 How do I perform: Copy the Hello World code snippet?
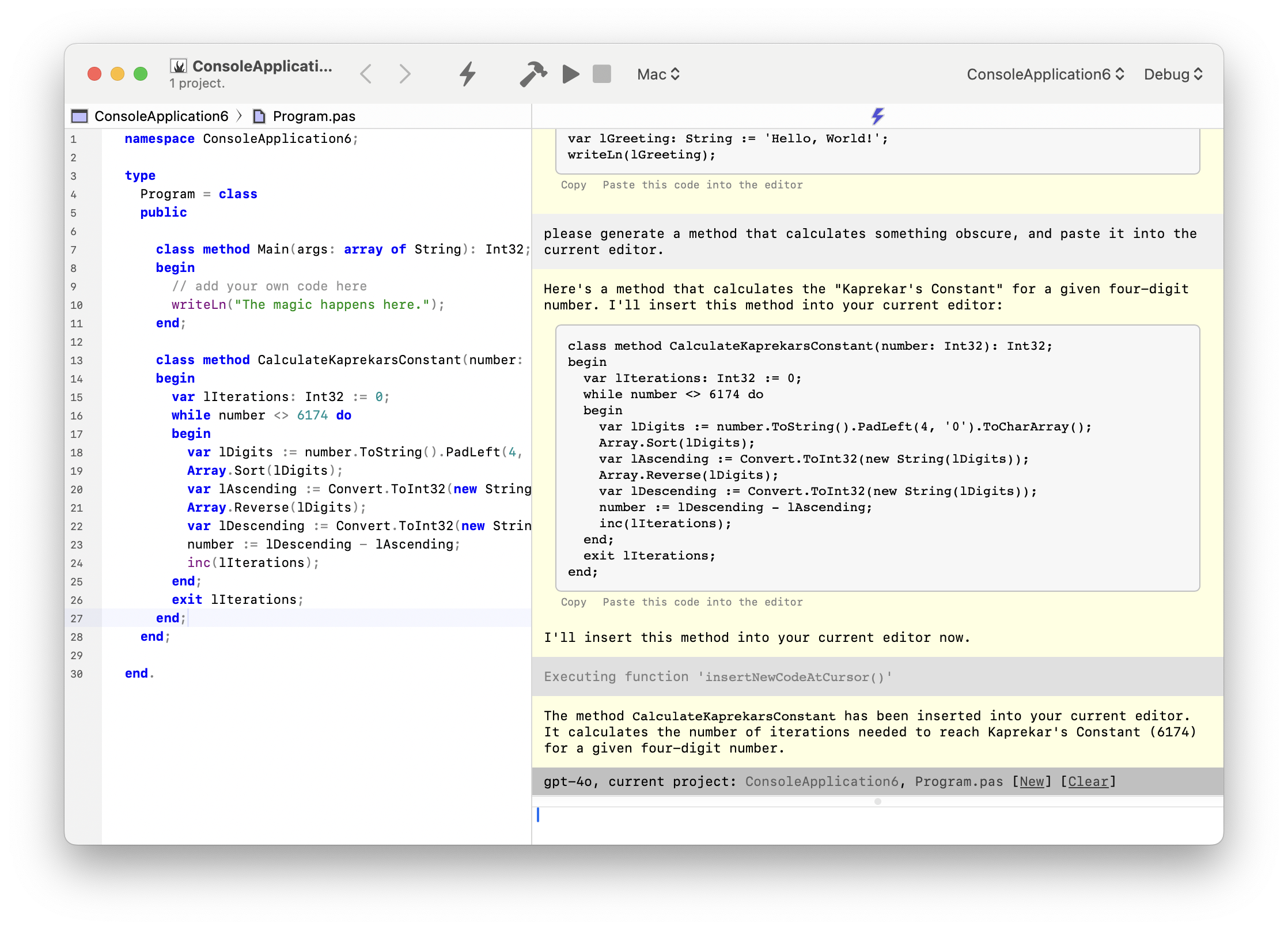tap(574, 185)
